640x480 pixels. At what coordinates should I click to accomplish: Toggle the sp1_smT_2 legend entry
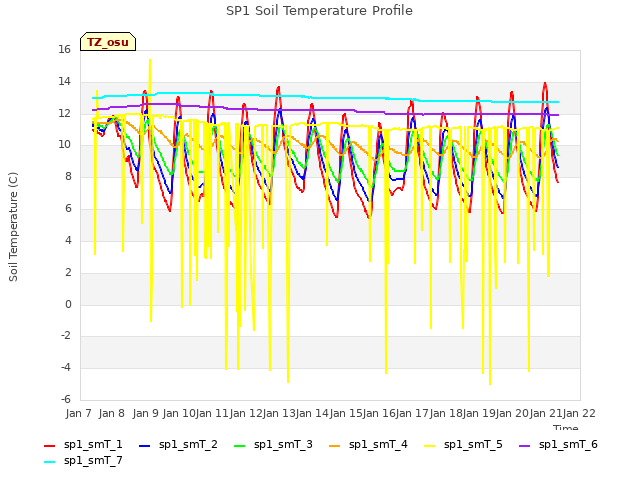[178, 444]
